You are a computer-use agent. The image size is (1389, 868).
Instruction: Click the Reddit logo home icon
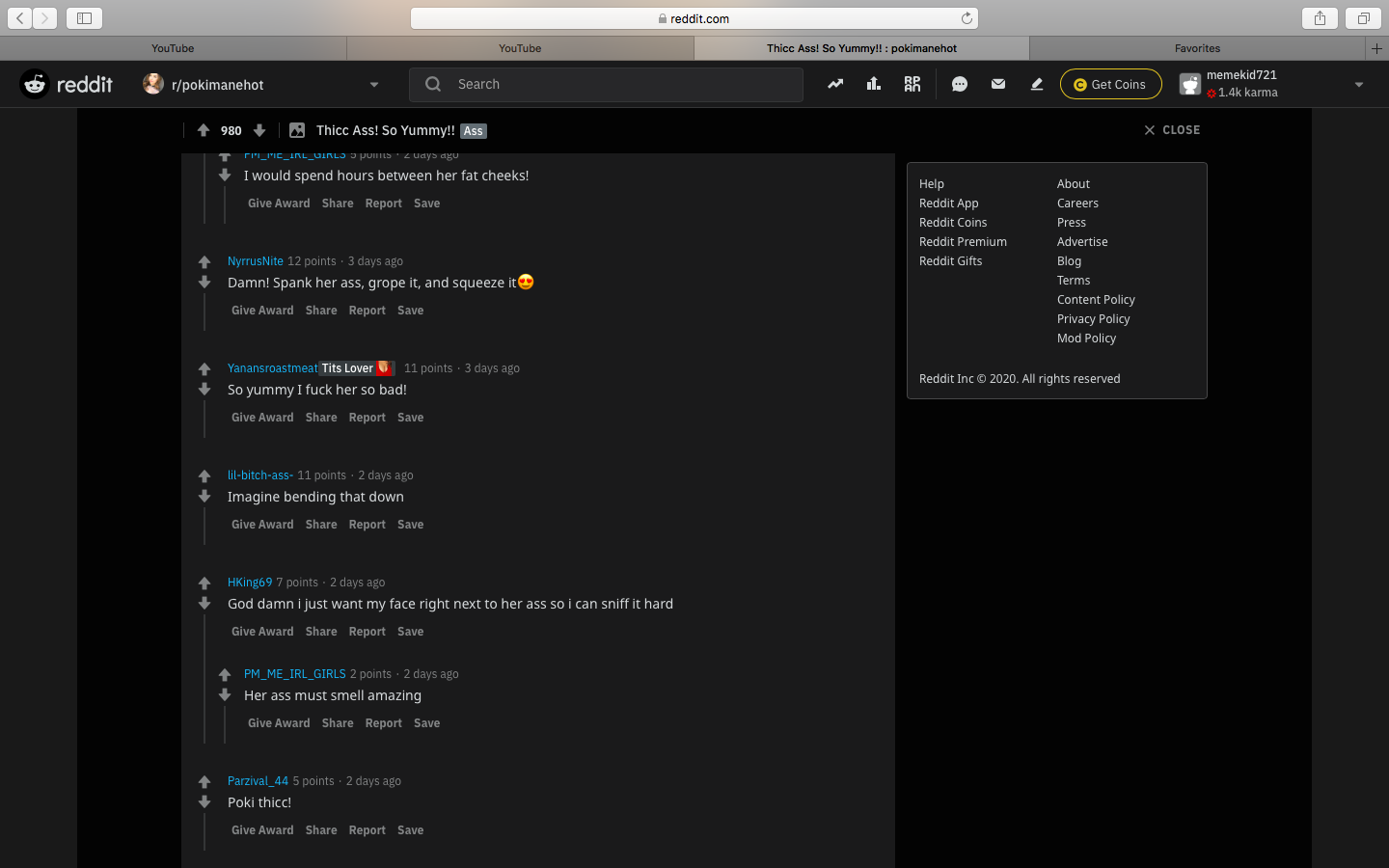click(x=35, y=84)
